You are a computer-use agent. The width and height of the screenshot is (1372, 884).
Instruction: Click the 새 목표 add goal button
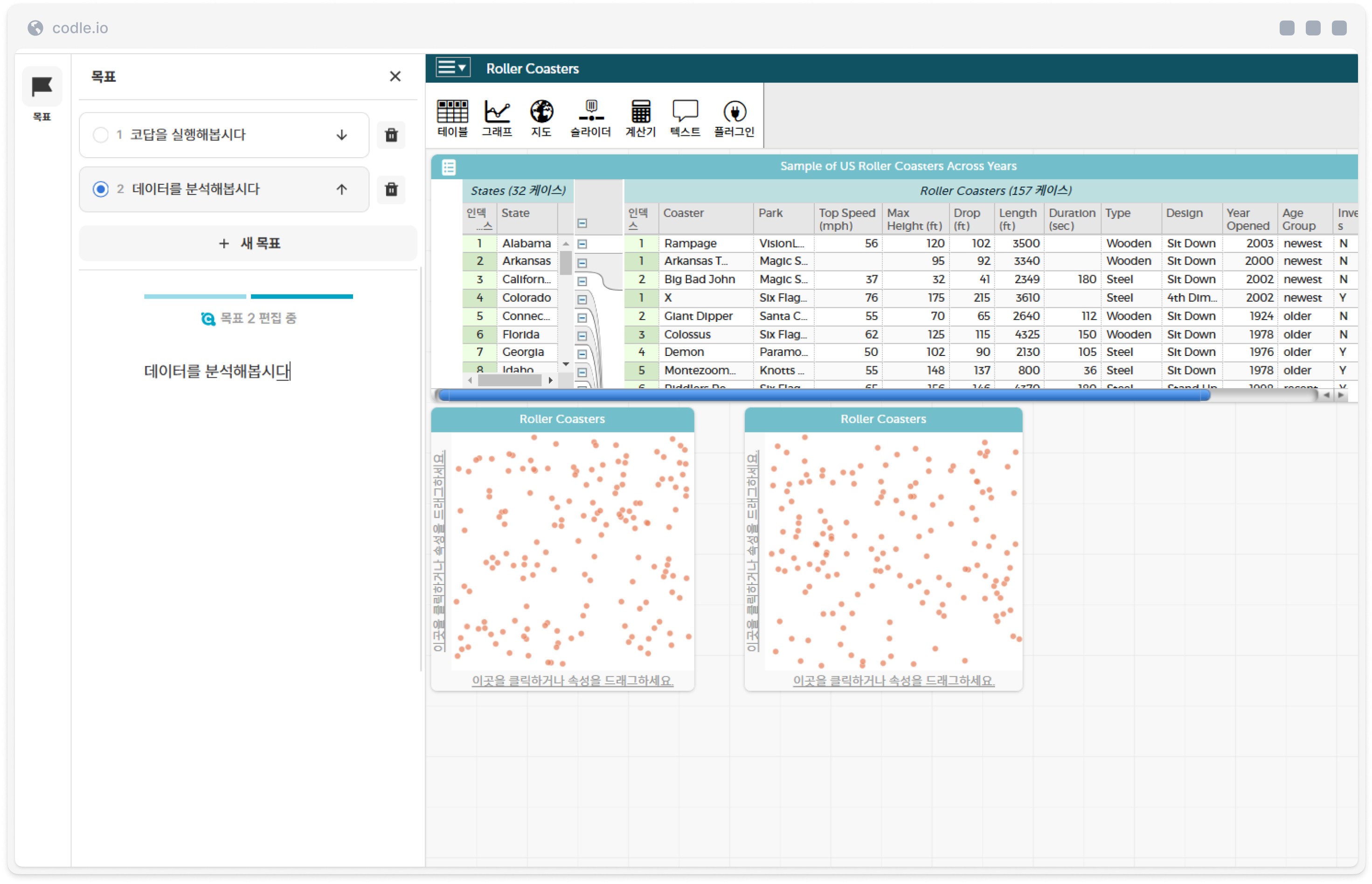tap(248, 244)
